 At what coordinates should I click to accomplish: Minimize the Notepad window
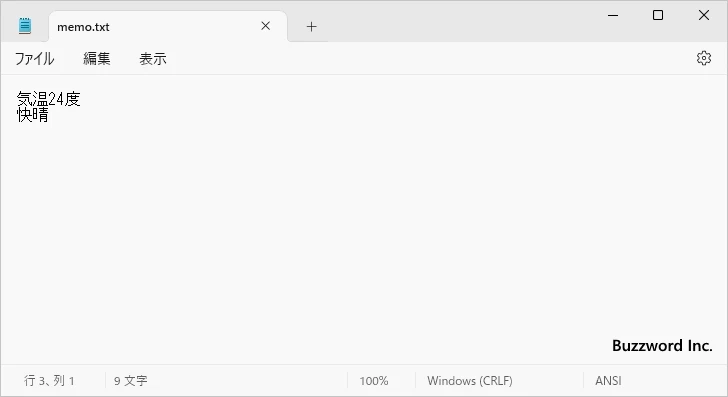pyautogui.click(x=613, y=15)
